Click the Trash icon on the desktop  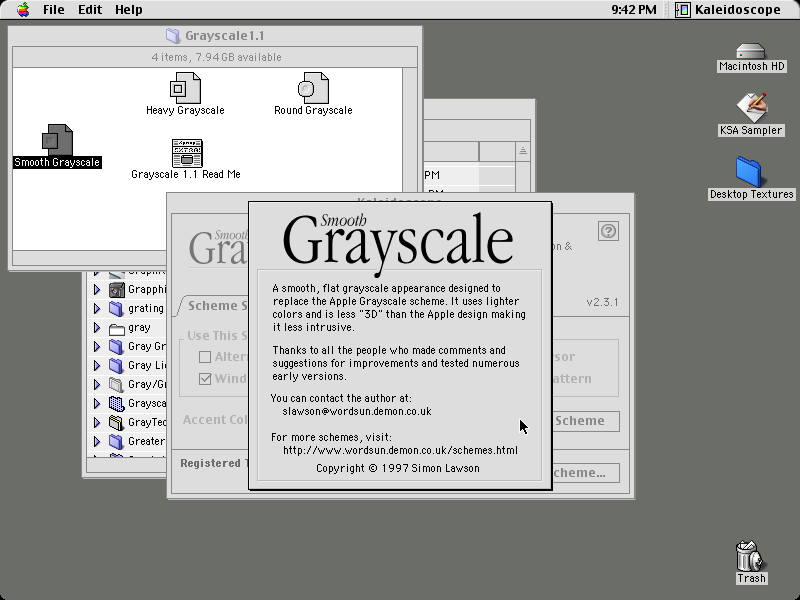(x=749, y=556)
